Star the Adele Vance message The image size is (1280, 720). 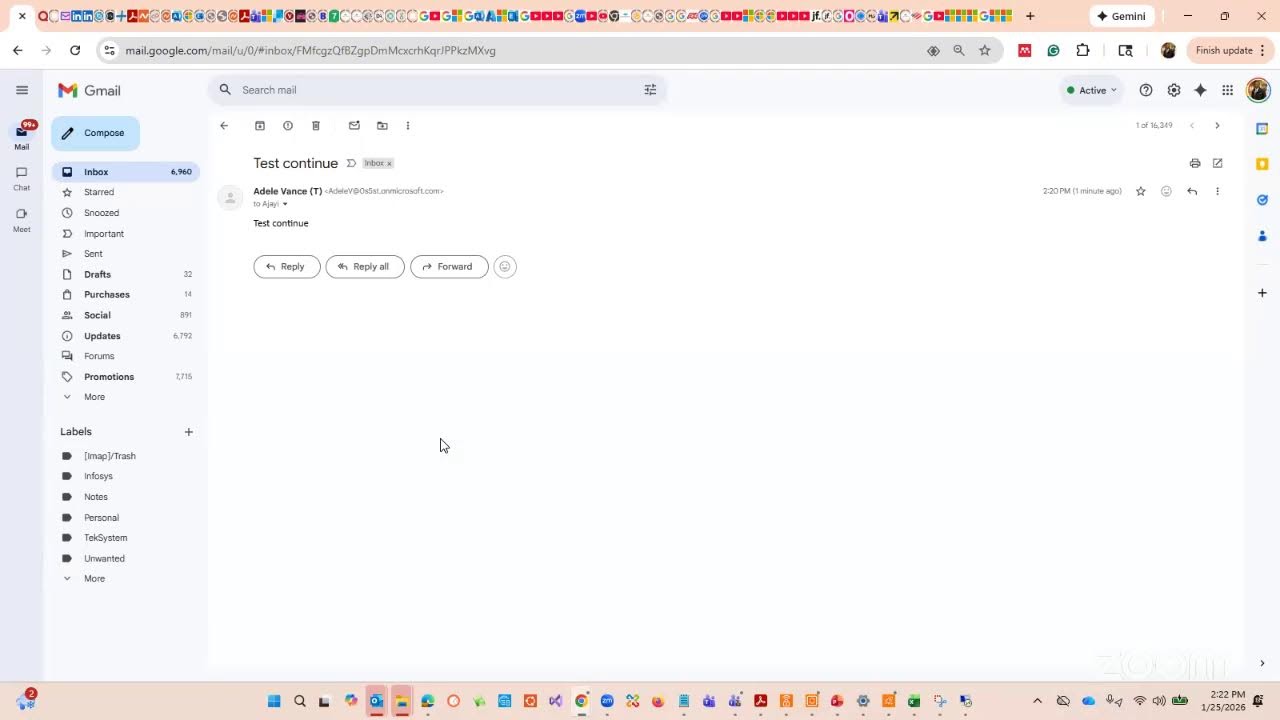[x=1141, y=191]
